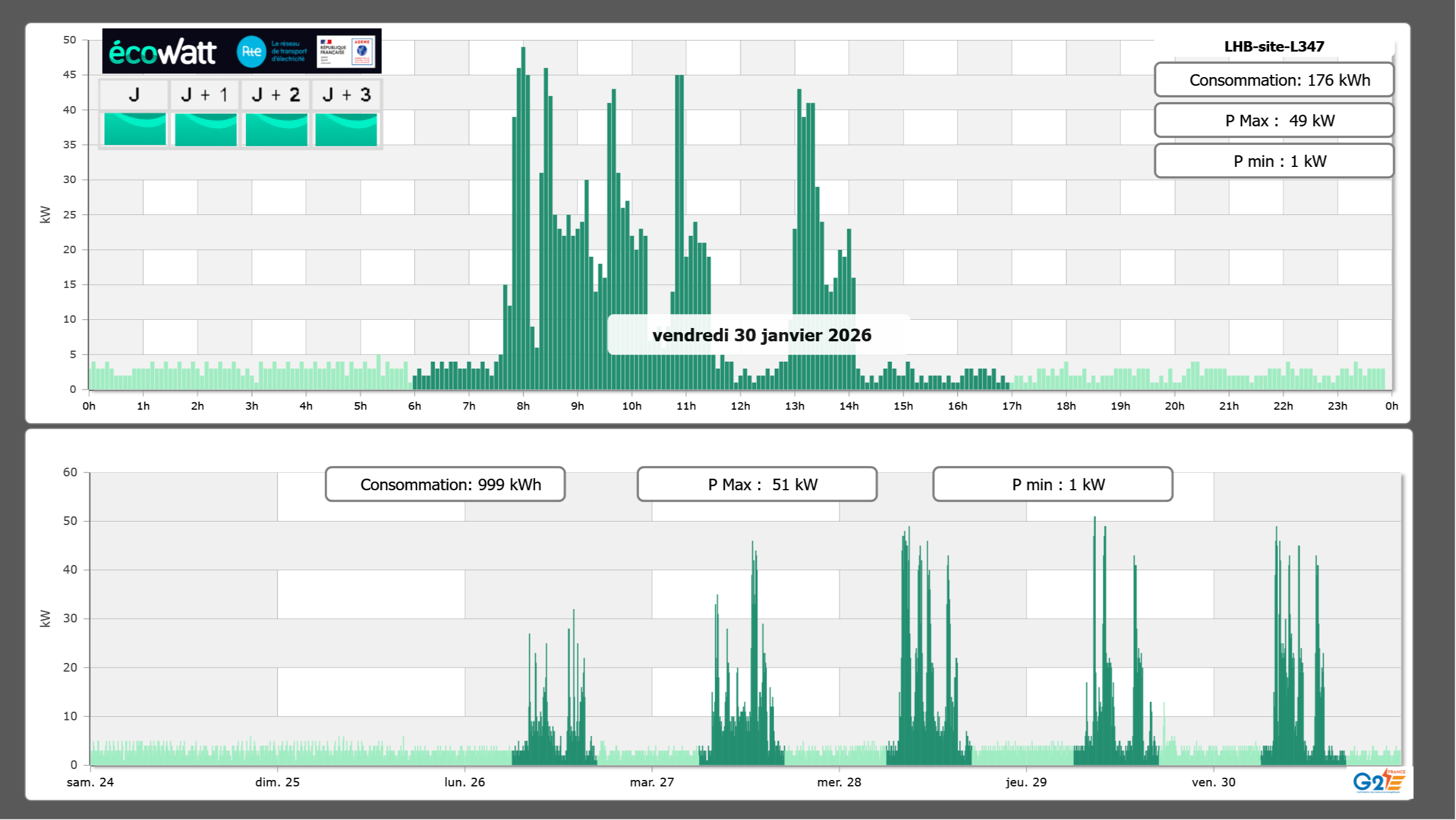Click the vendredi 30 janvier 2026 label
The width and height of the screenshot is (1456, 820).
pos(761,335)
